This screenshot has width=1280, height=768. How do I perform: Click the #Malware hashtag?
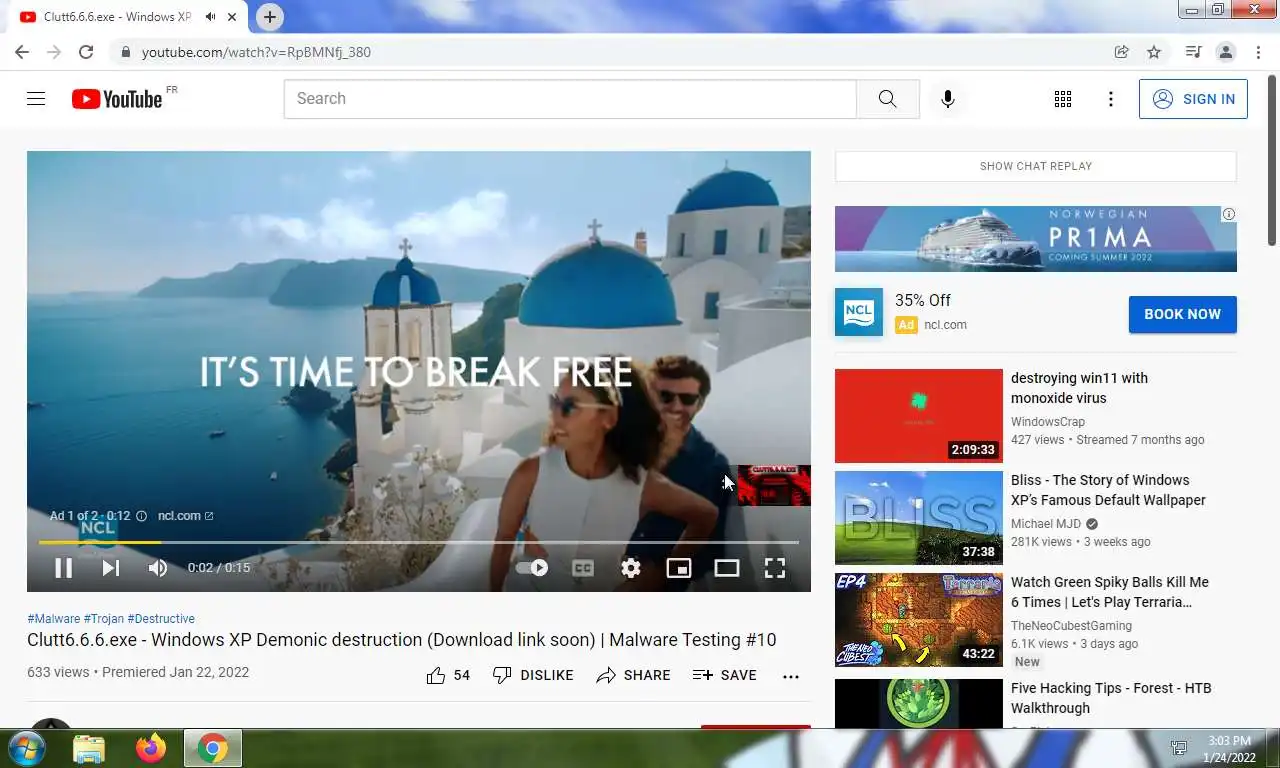tap(54, 619)
